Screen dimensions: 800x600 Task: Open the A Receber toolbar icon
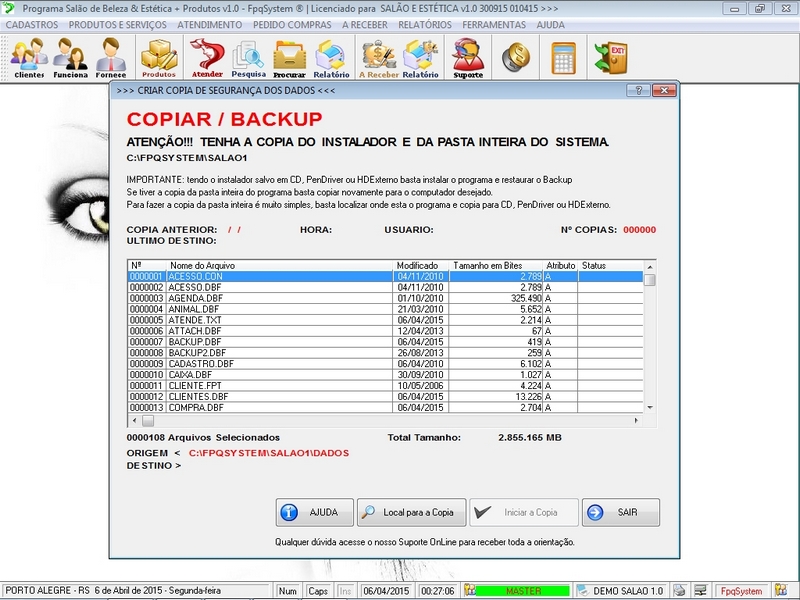[379, 57]
